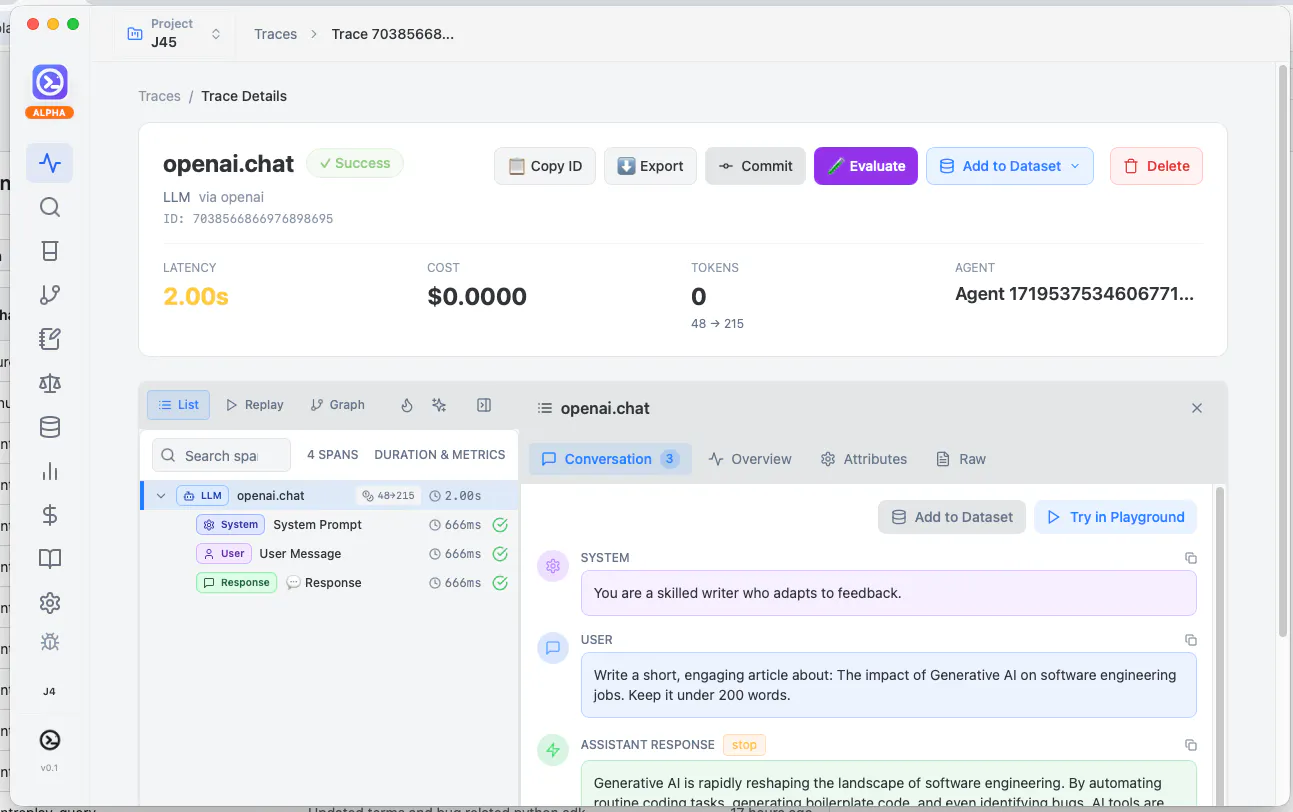1293x812 pixels.
Task: Click the 2.00s latency value
Action: (196, 296)
